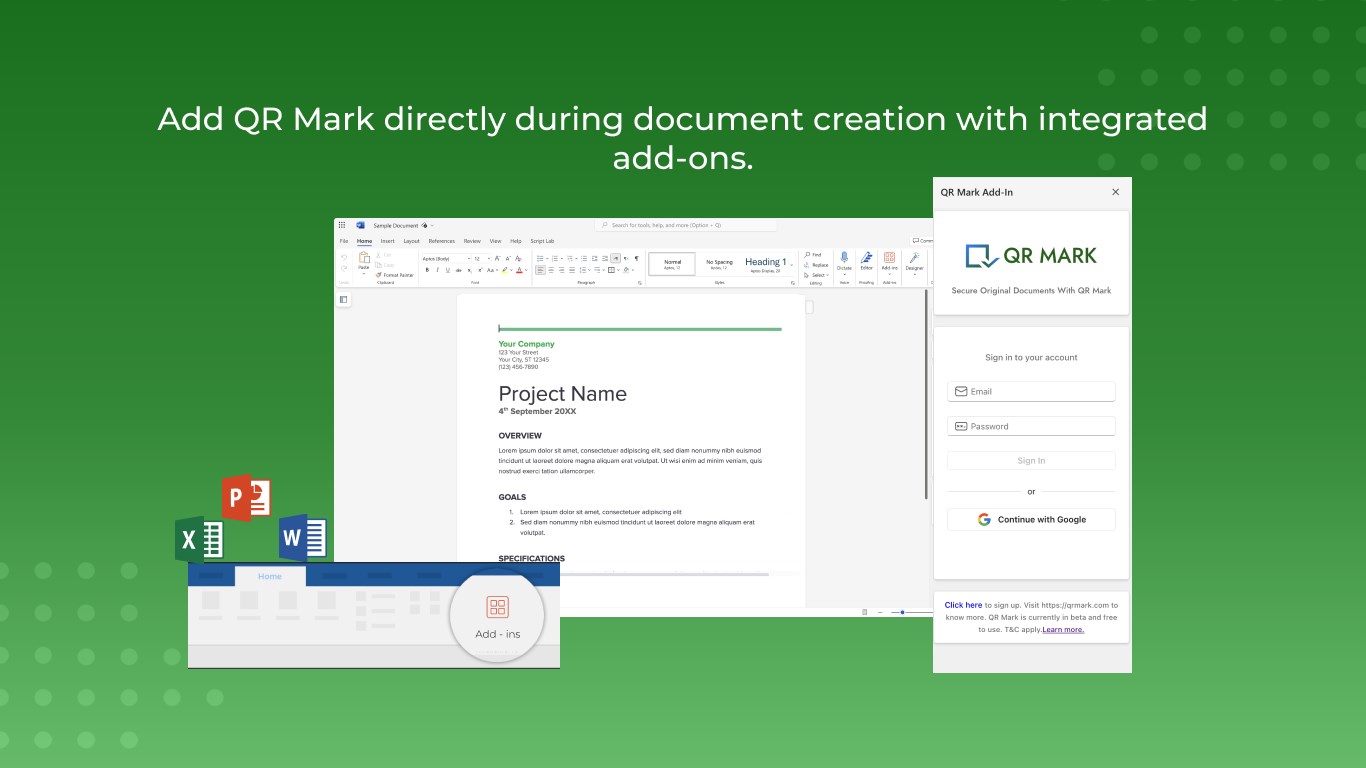This screenshot has width=1366, height=768.
Task: Toggle Superscript formatting
Action: click(480, 270)
